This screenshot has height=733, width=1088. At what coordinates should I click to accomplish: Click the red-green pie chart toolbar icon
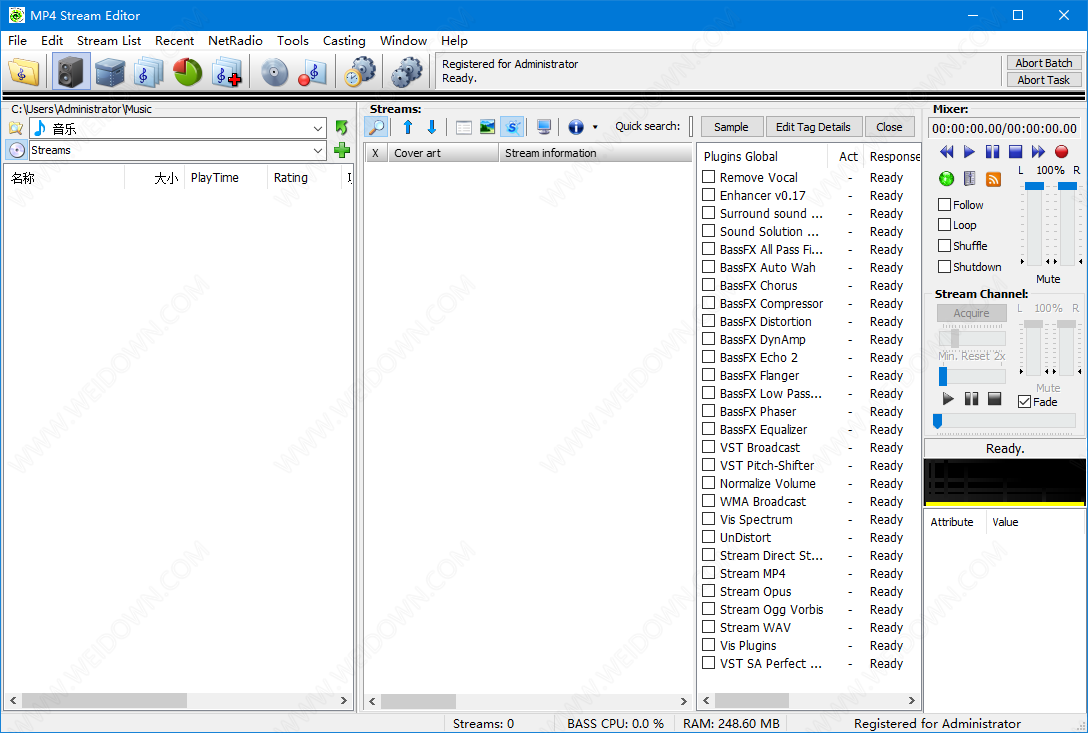pos(187,71)
